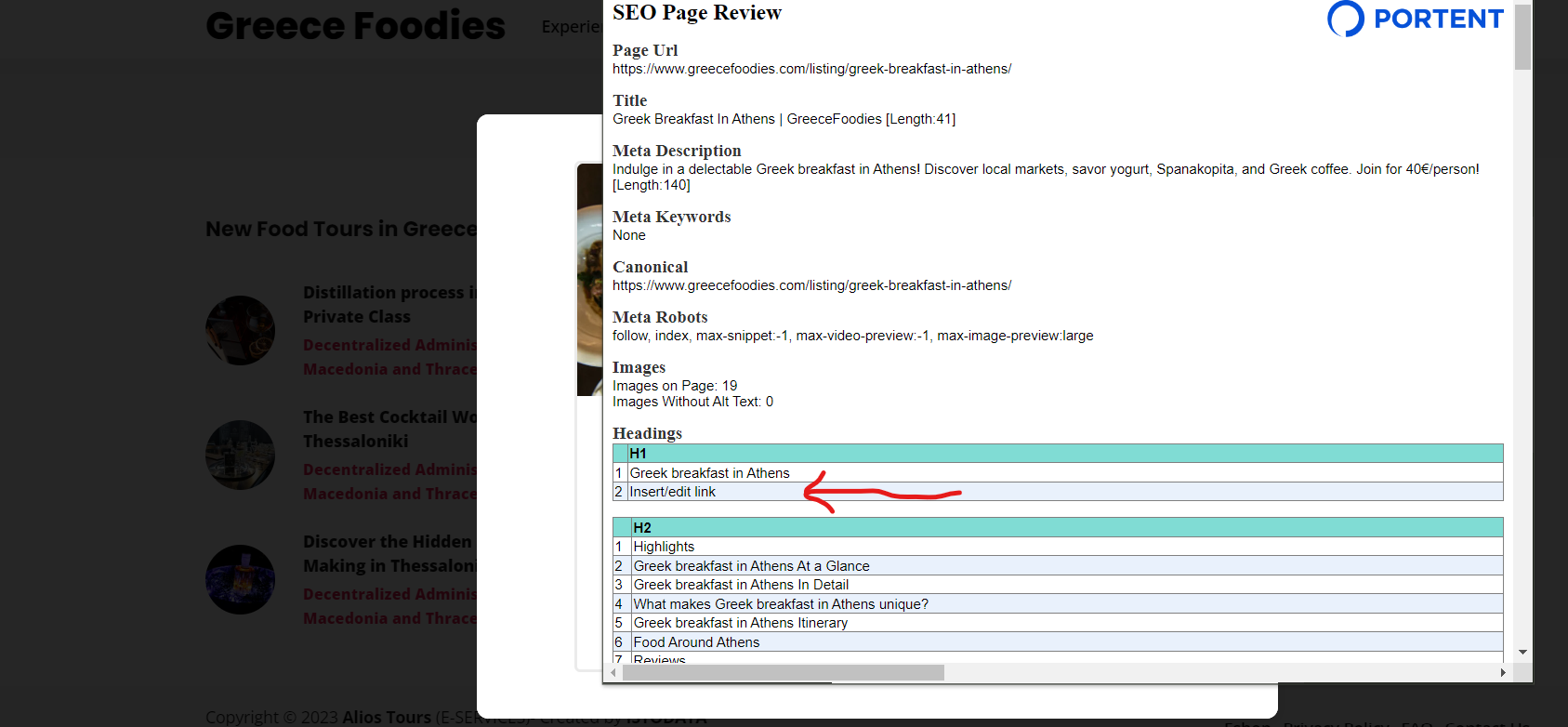Click the food photo in the modal dialog
Image resolution: width=1568 pixels, height=727 pixels.
pyautogui.click(x=589, y=280)
